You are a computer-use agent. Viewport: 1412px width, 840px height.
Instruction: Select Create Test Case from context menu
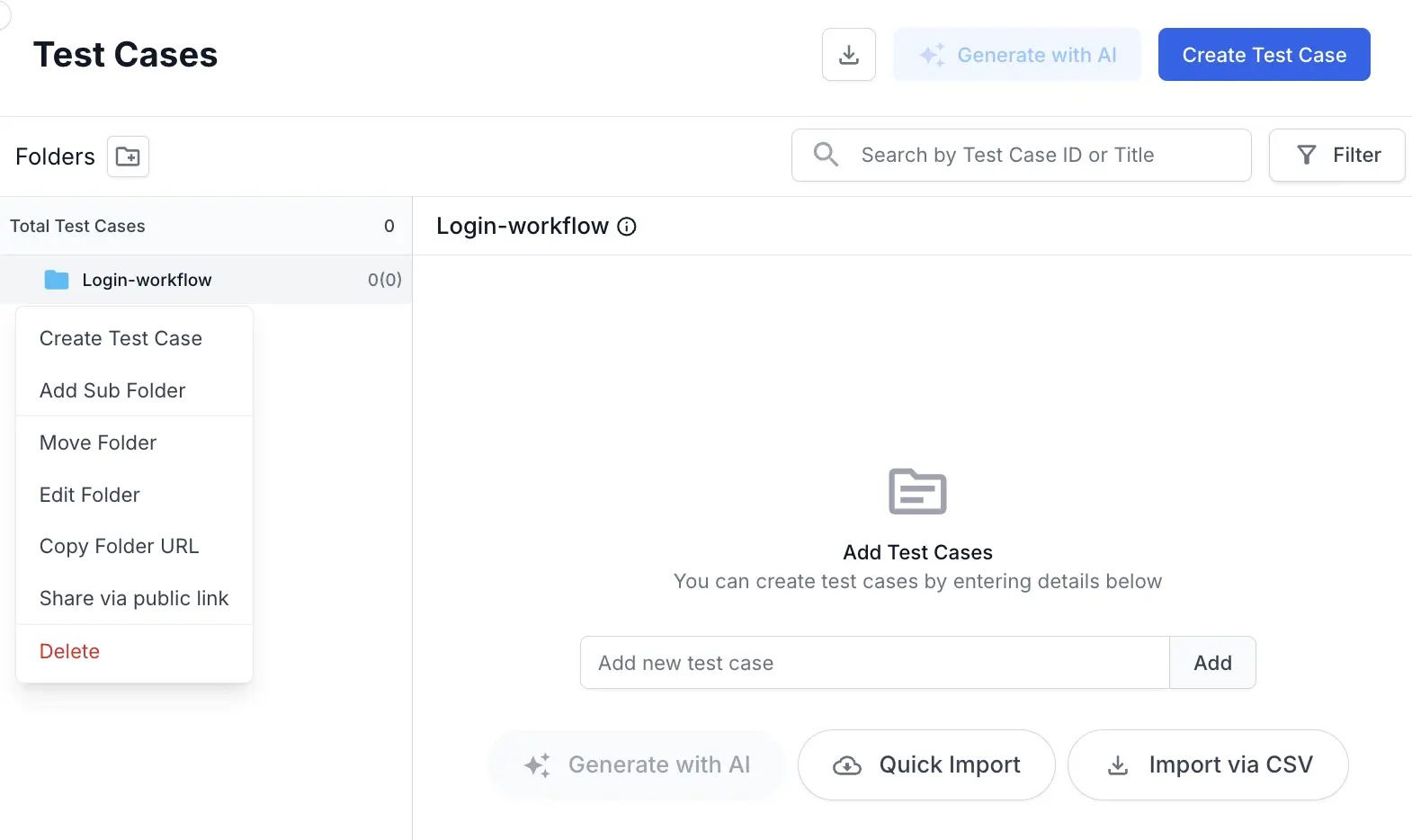[121, 338]
